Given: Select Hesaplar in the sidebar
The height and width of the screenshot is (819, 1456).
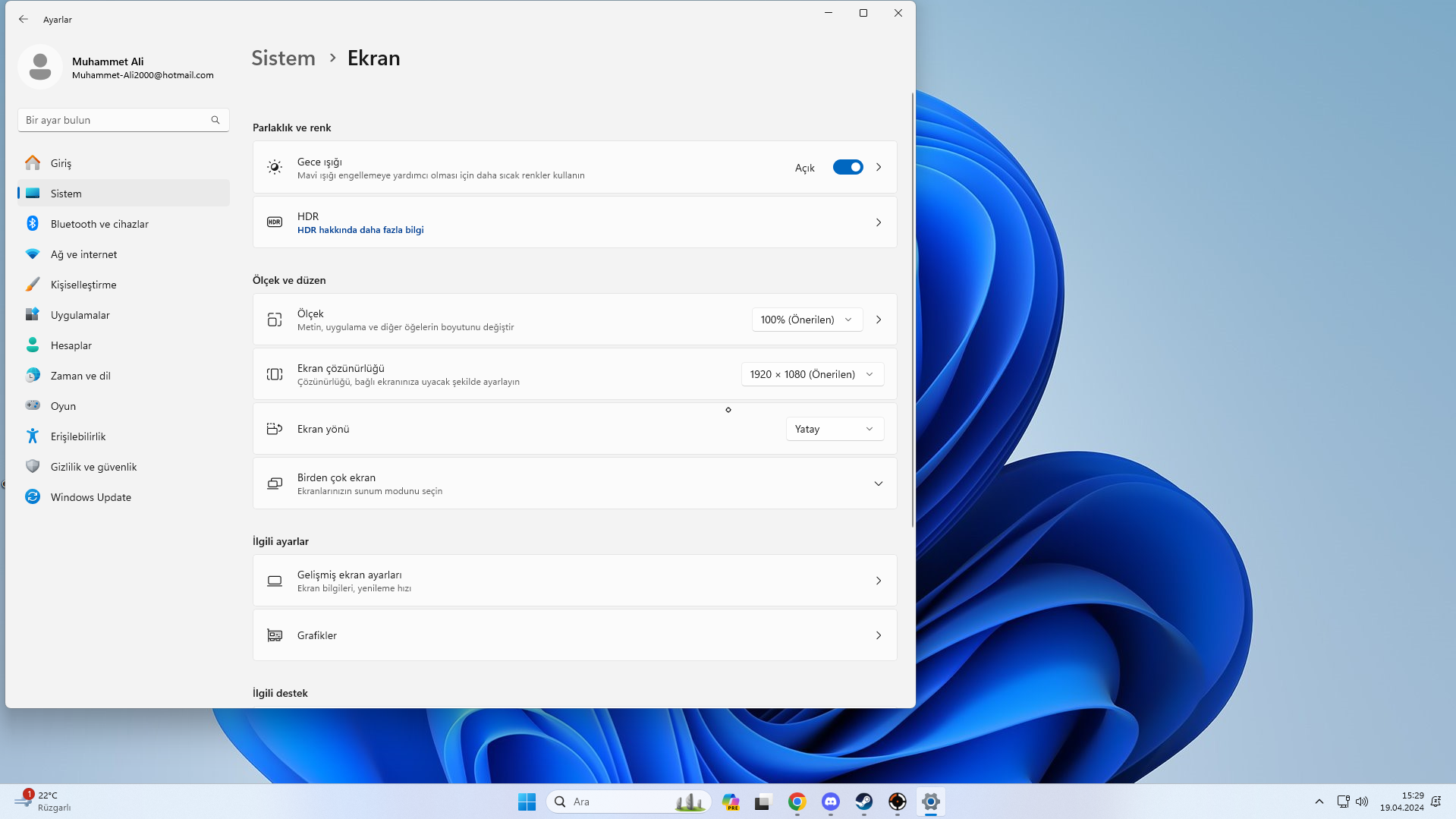Looking at the screenshot, I should (124, 345).
